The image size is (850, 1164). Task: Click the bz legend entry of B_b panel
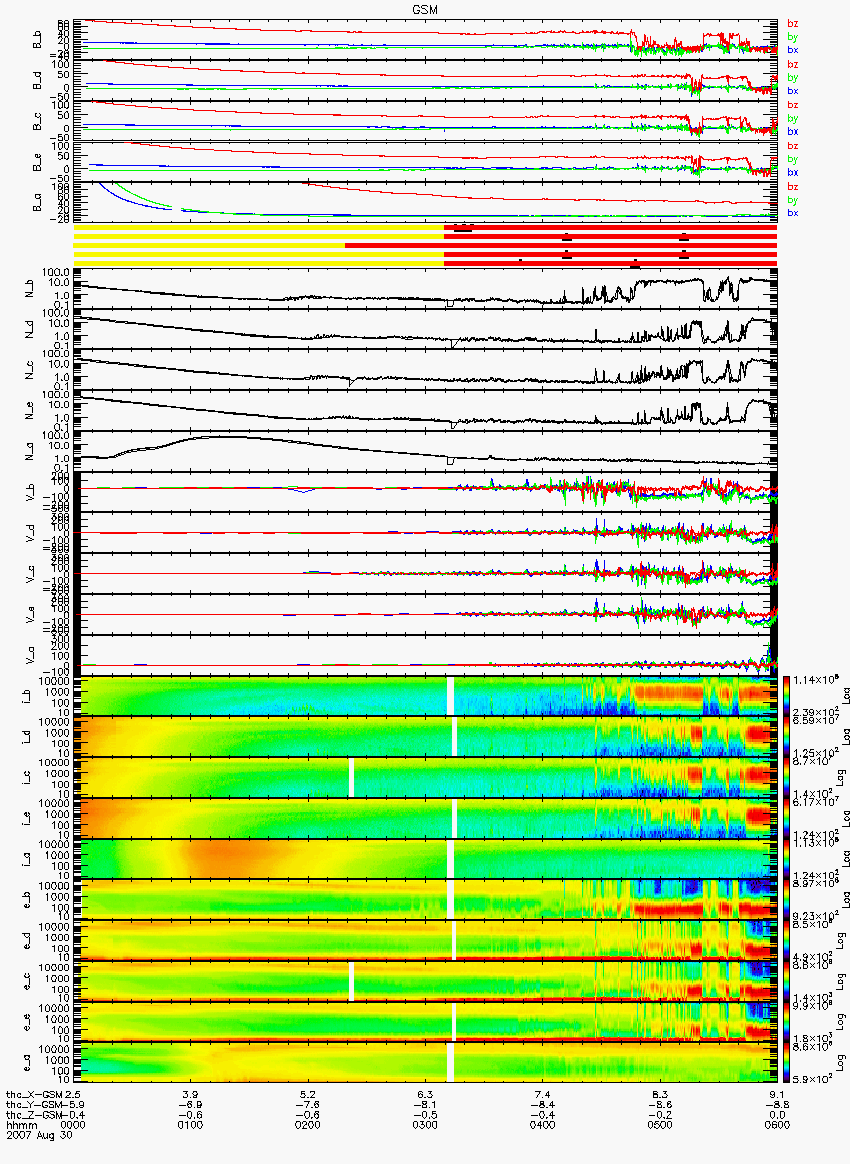pos(793,24)
